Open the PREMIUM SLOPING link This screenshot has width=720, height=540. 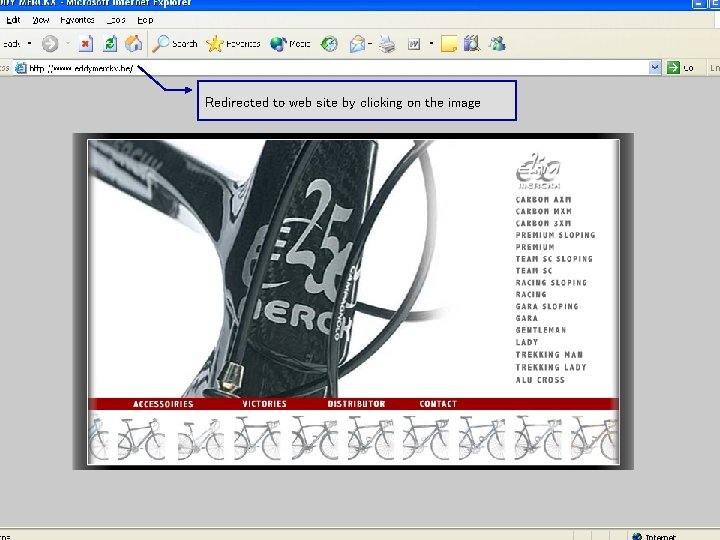point(555,235)
